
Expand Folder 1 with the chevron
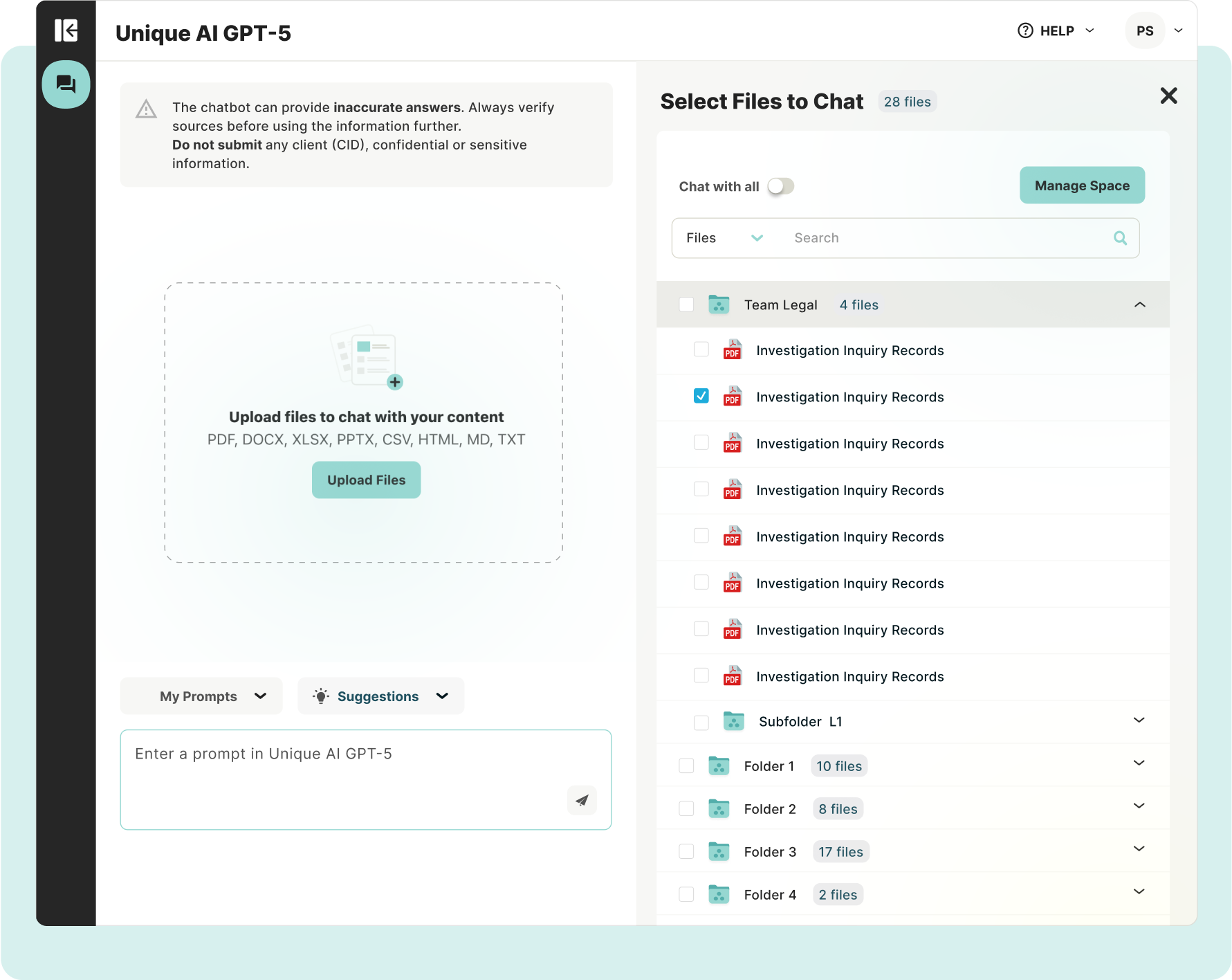(1139, 763)
